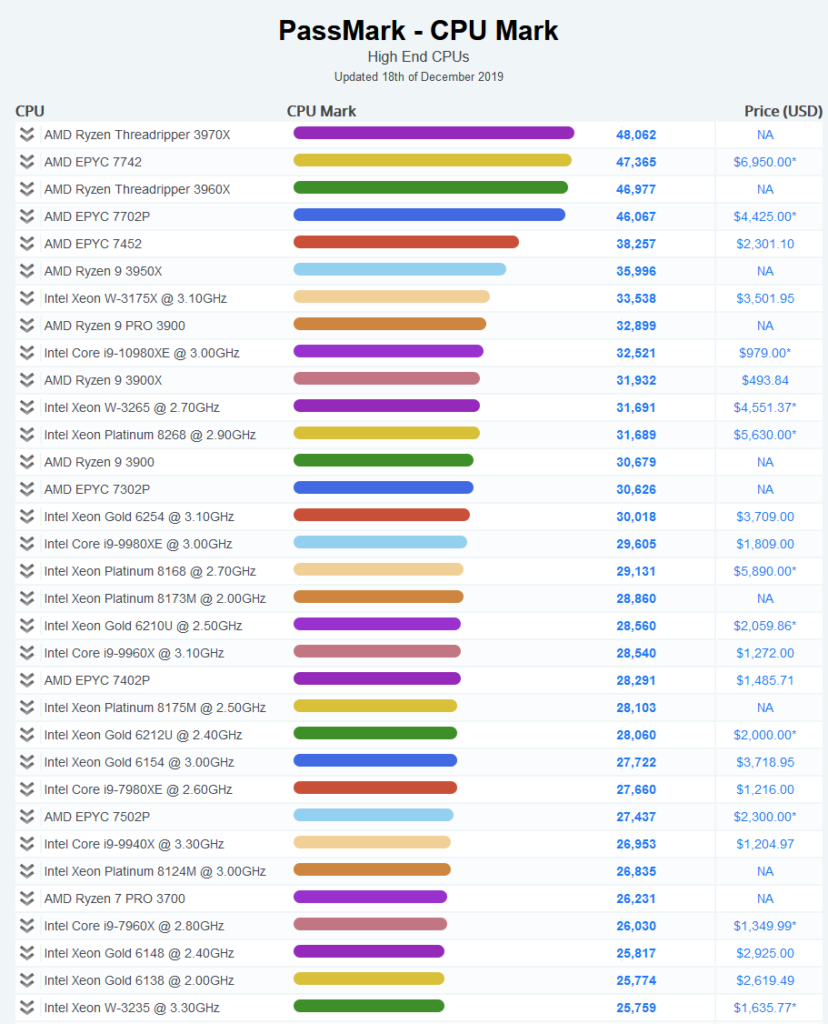The height and width of the screenshot is (1024, 828).
Task: Open the AMD Ryzen 9 PRO 3900 link
Action: [x=114, y=326]
